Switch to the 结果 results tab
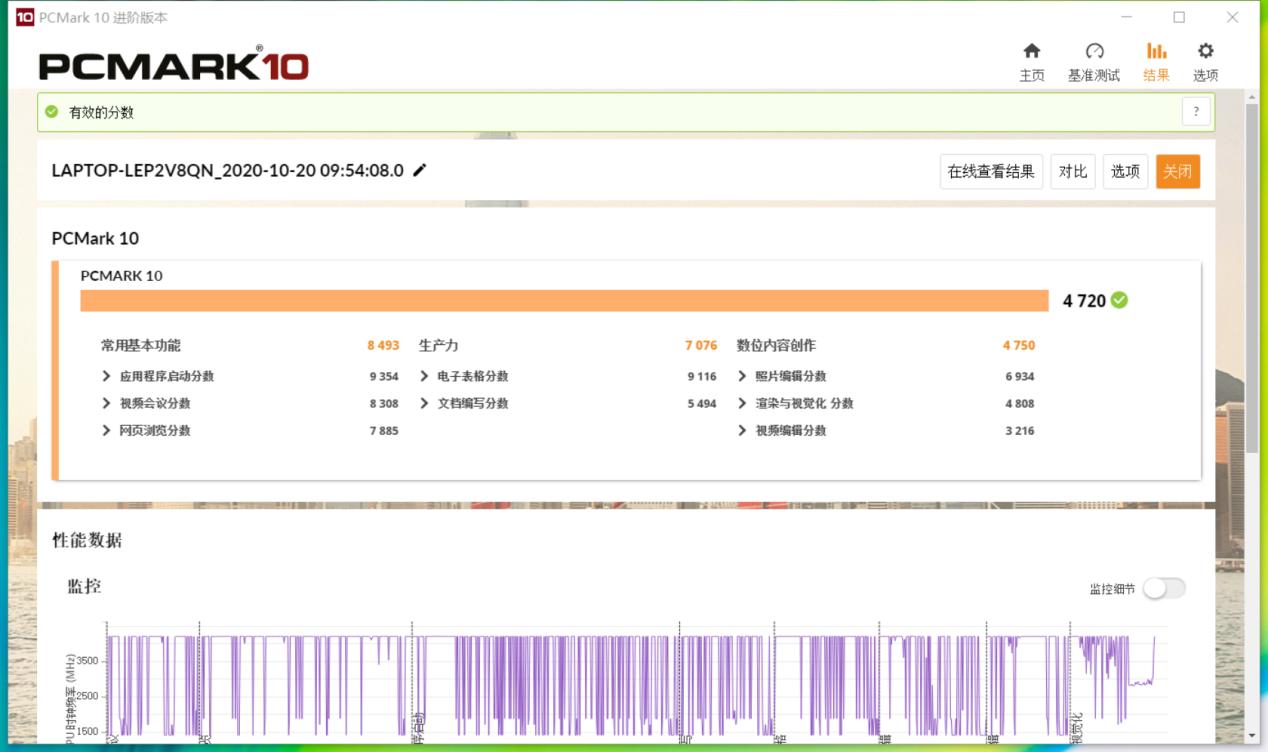The width and height of the screenshot is (1268, 752). [x=1156, y=62]
